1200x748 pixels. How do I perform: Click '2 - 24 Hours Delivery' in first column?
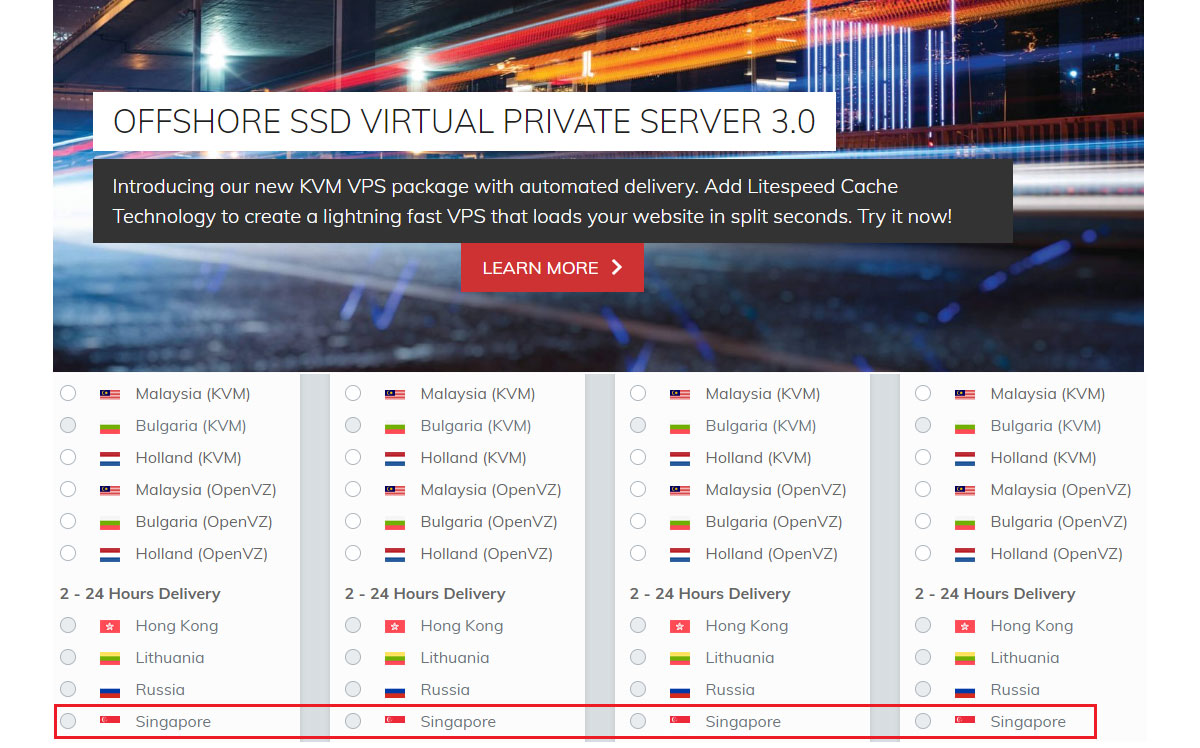[x=140, y=594]
